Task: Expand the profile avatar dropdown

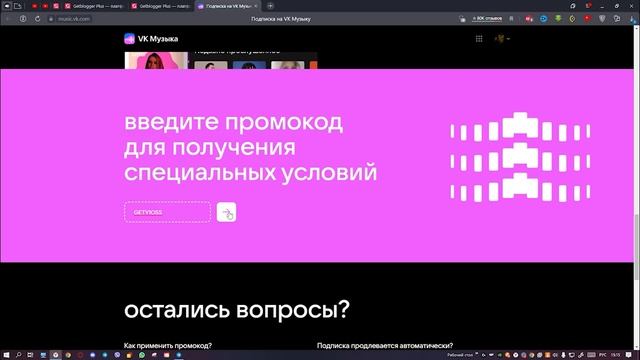Action: click(502, 39)
